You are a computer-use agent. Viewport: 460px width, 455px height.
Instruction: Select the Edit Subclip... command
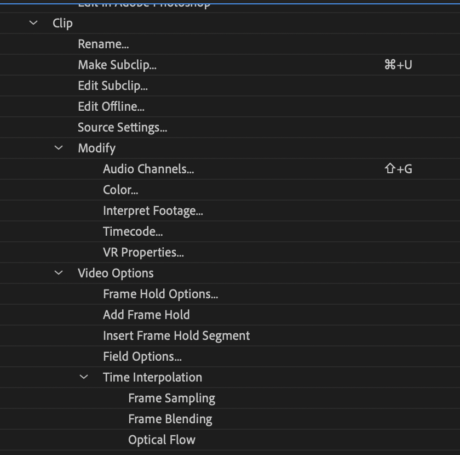[113, 86]
